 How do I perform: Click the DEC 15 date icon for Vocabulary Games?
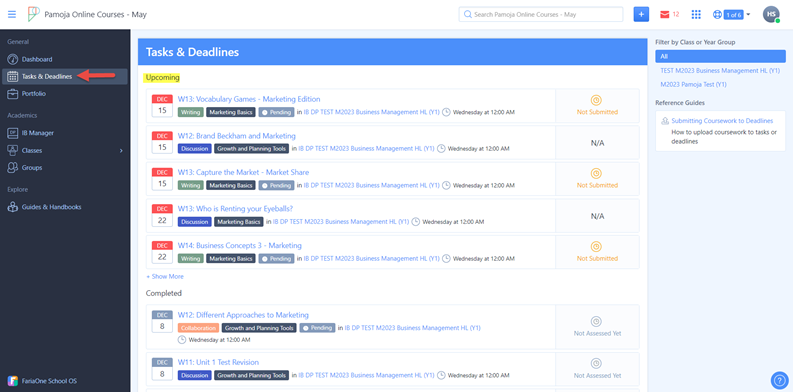(162, 106)
